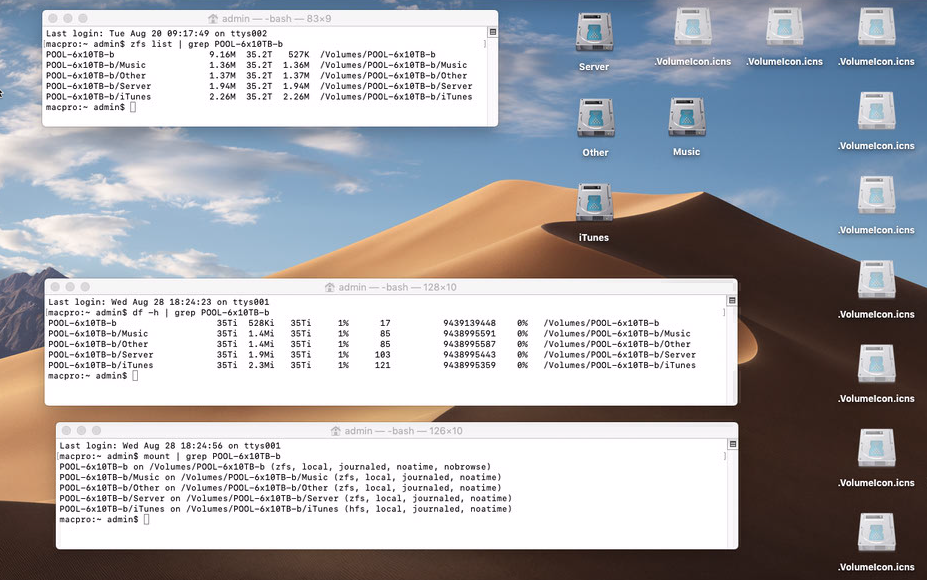Image resolution: width=927 pixels, height=580 pixels.
Task: Click "POOL-6x10TB-b/Server on" line in mount terminal
Action: click(286, 498)
